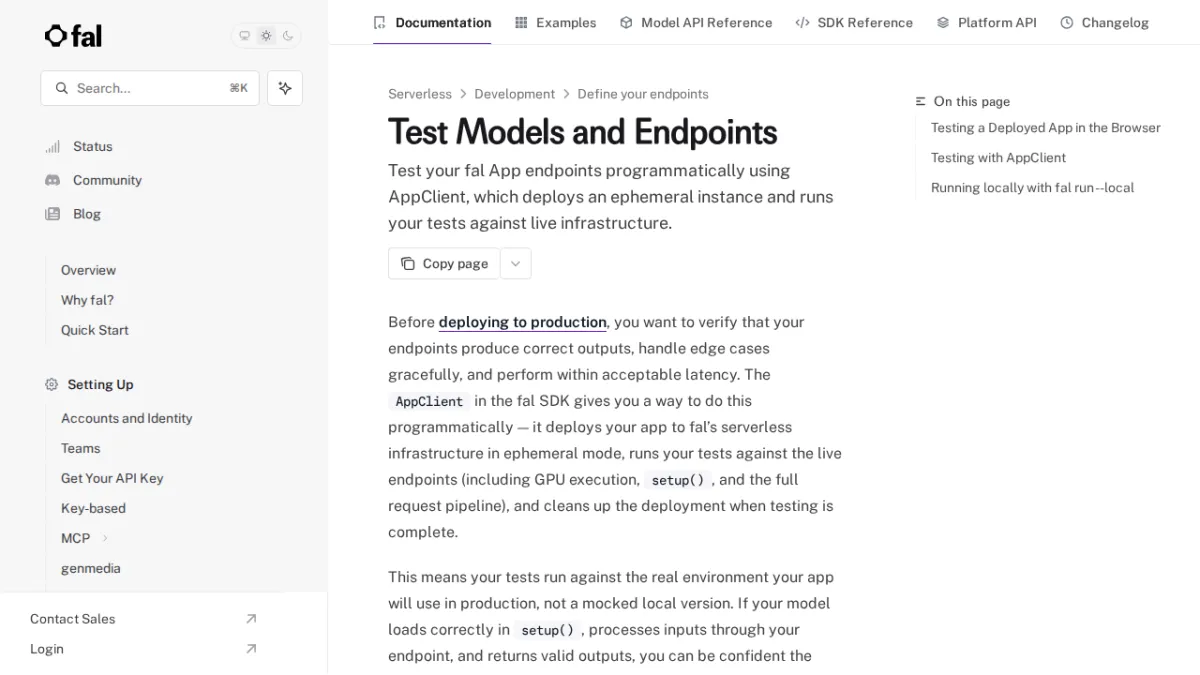Click On this page list icon
The image size is (1200, 675).
click(x=921, y=102)
